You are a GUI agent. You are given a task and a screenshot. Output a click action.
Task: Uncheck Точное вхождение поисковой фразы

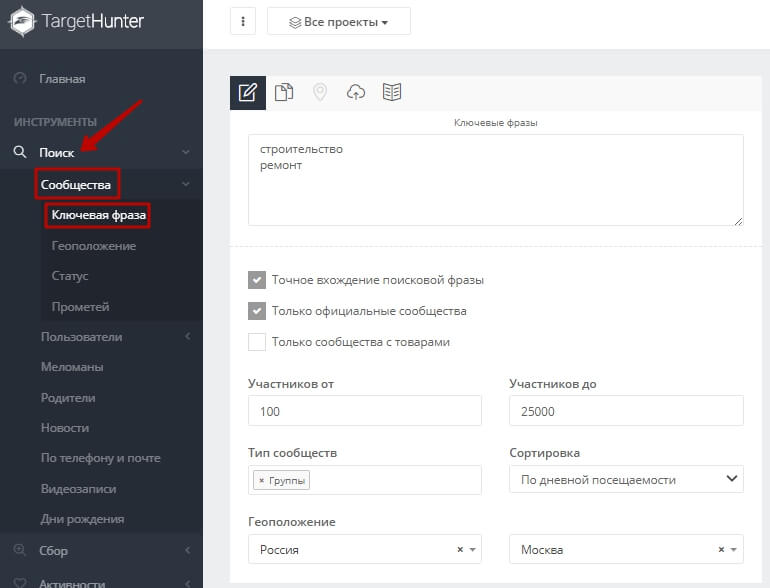coord(257,280)
